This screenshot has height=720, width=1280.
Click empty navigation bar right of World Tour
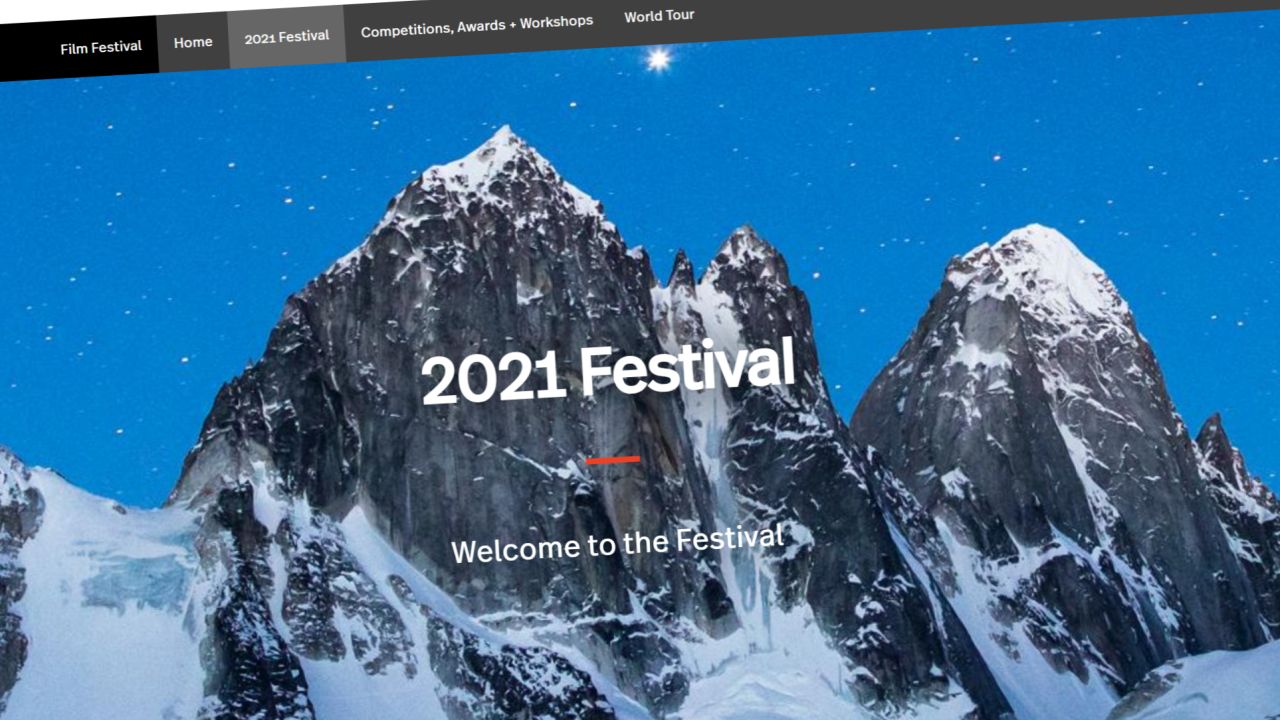pyautogui.click(x=980, y=12)
